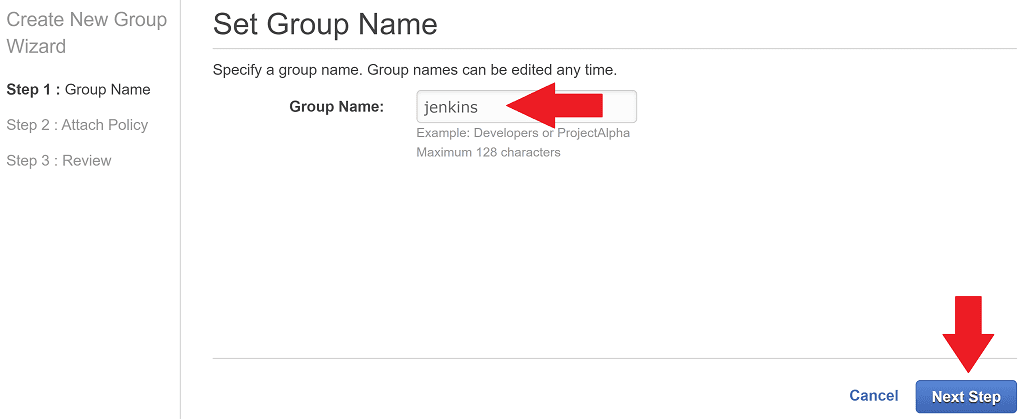Viewport: 1024px width, 419px height.
Task: Click the Create New Group Wizard title
Action: click(x=86, y=33)
